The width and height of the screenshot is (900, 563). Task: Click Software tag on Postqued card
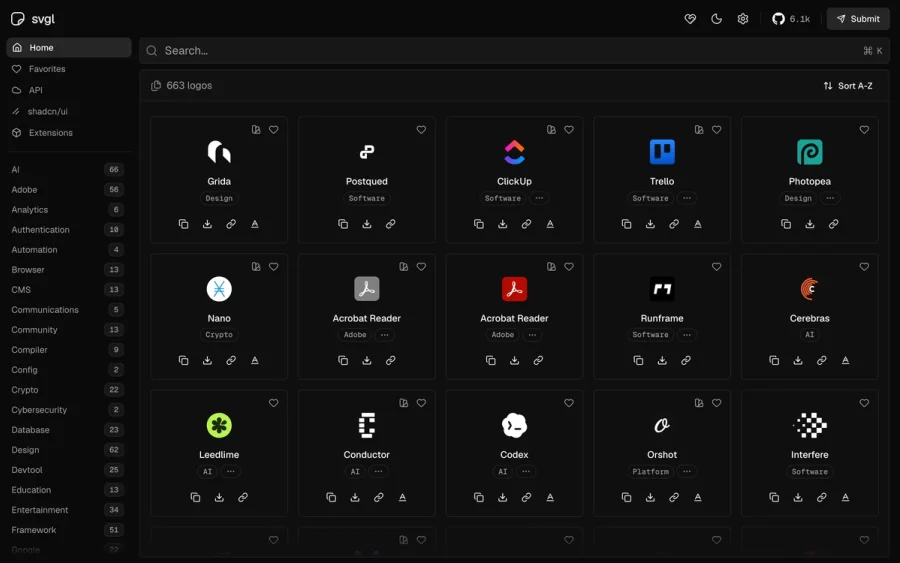tap(367, 198)
